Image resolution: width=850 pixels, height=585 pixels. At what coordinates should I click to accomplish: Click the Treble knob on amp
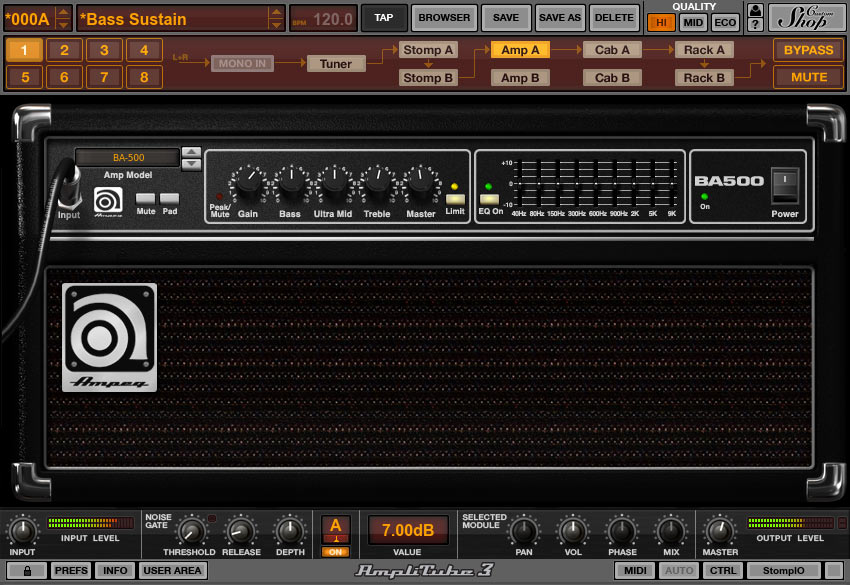[x=377, y=183]
